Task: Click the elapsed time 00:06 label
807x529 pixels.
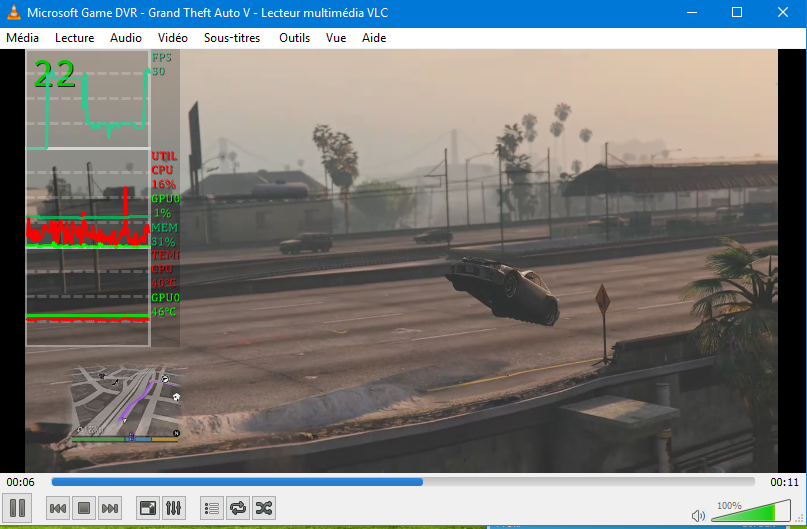Action: pyautogui.click(x=21, y=482)
